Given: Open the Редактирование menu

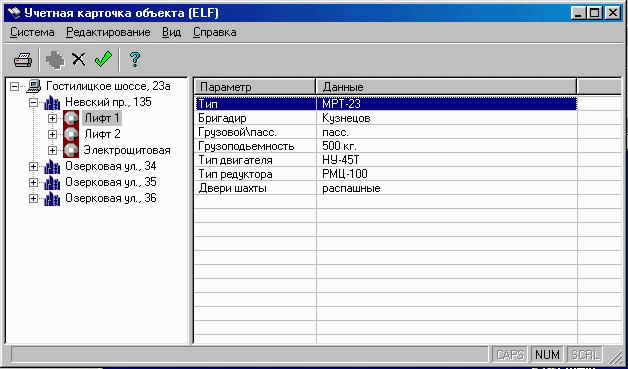Looking at the screenshot, I should 108,32.
